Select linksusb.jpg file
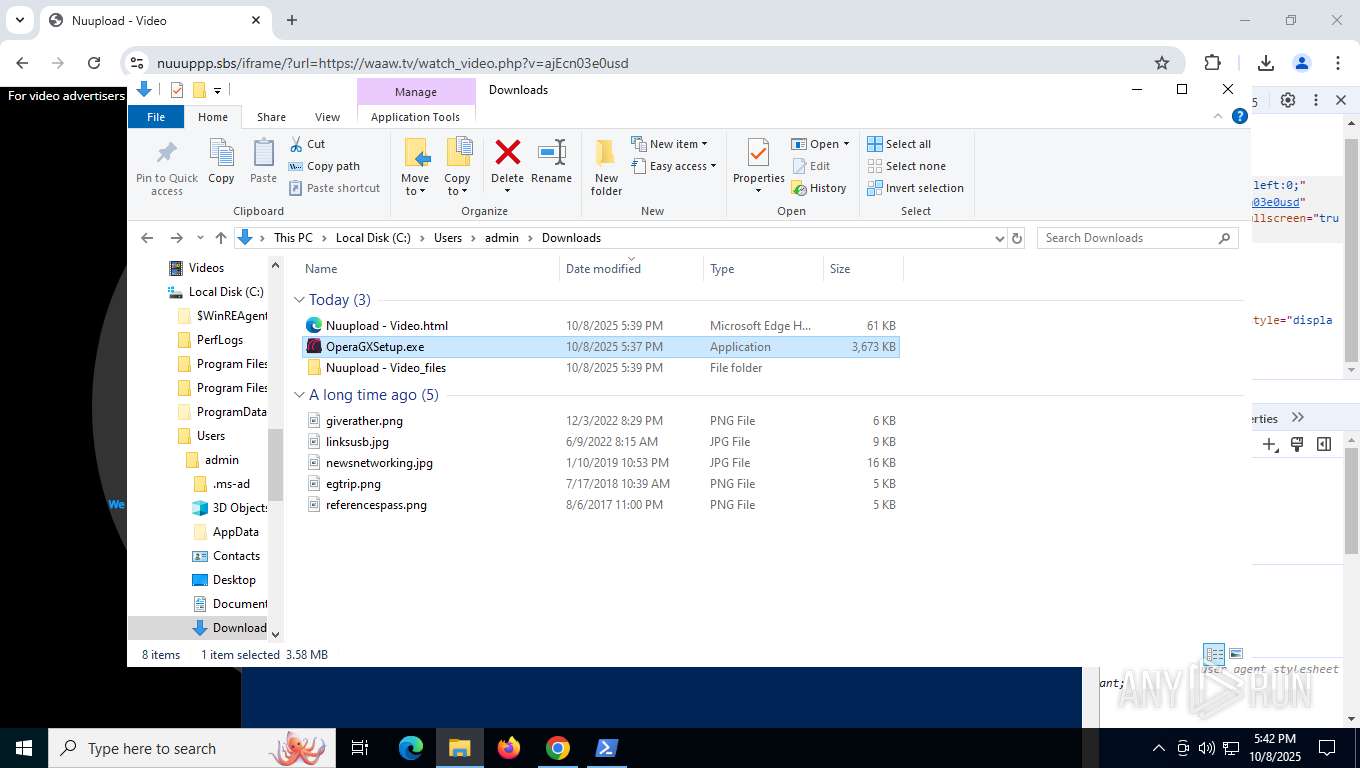The image size is (1360, 768). 600,442
